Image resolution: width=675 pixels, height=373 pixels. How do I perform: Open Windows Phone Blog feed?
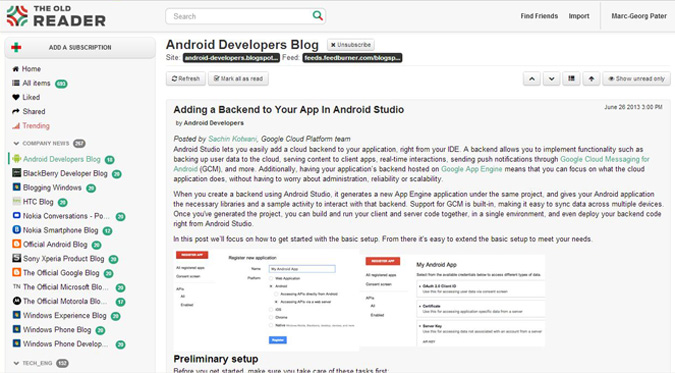click(x=57, y=330)
